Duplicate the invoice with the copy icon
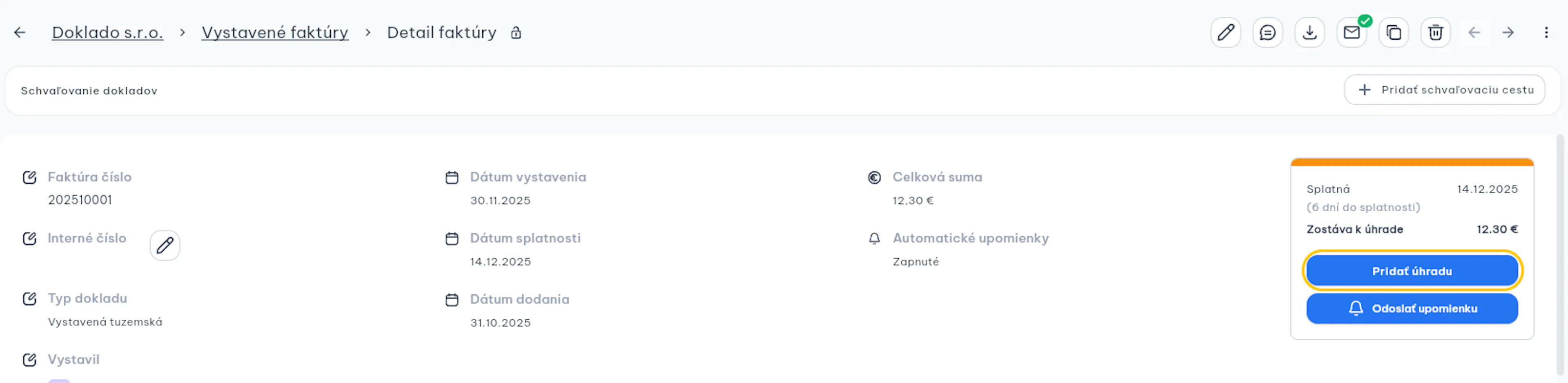 [1393, 32]
